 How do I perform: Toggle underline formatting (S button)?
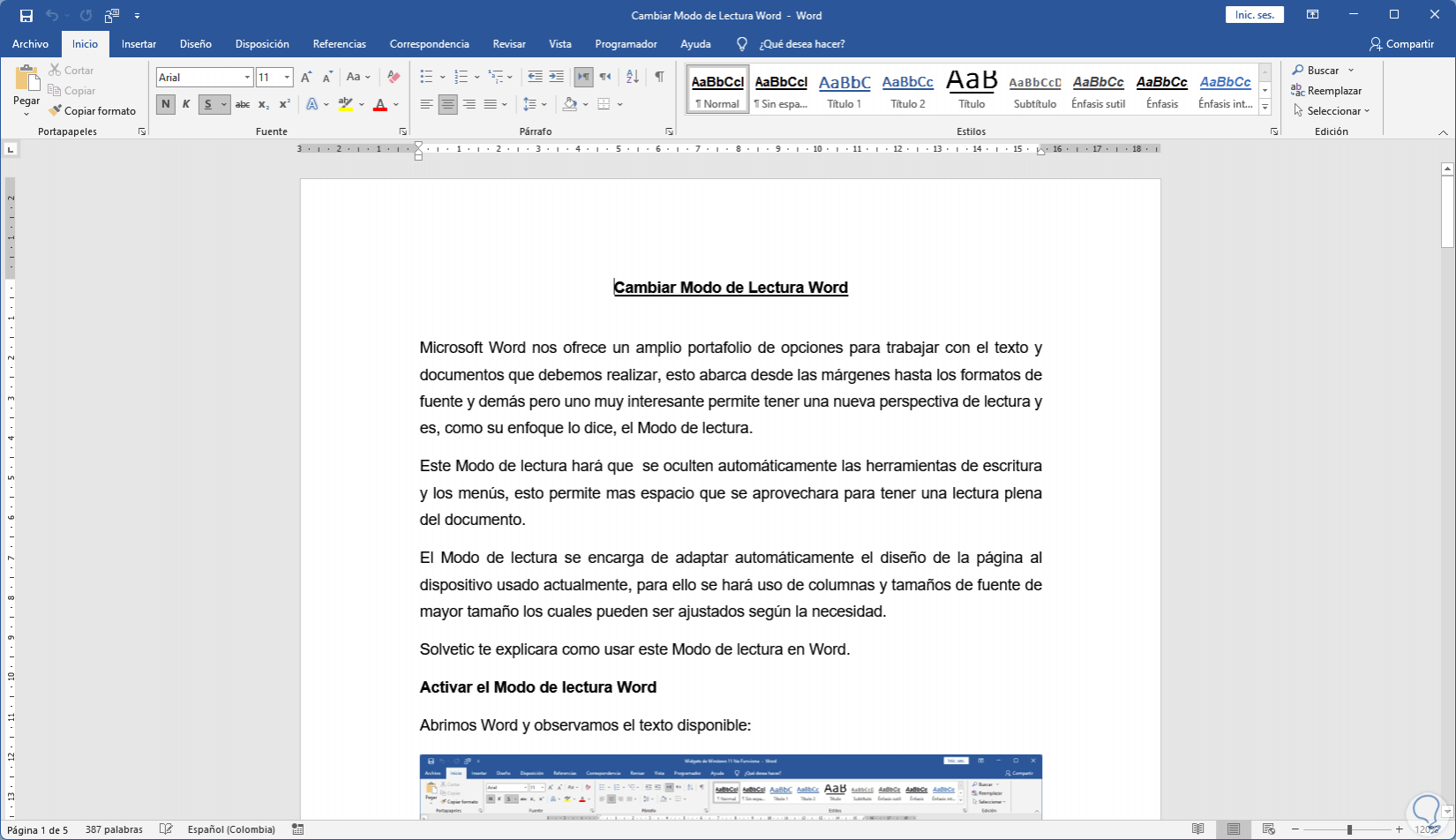[208, 104]
